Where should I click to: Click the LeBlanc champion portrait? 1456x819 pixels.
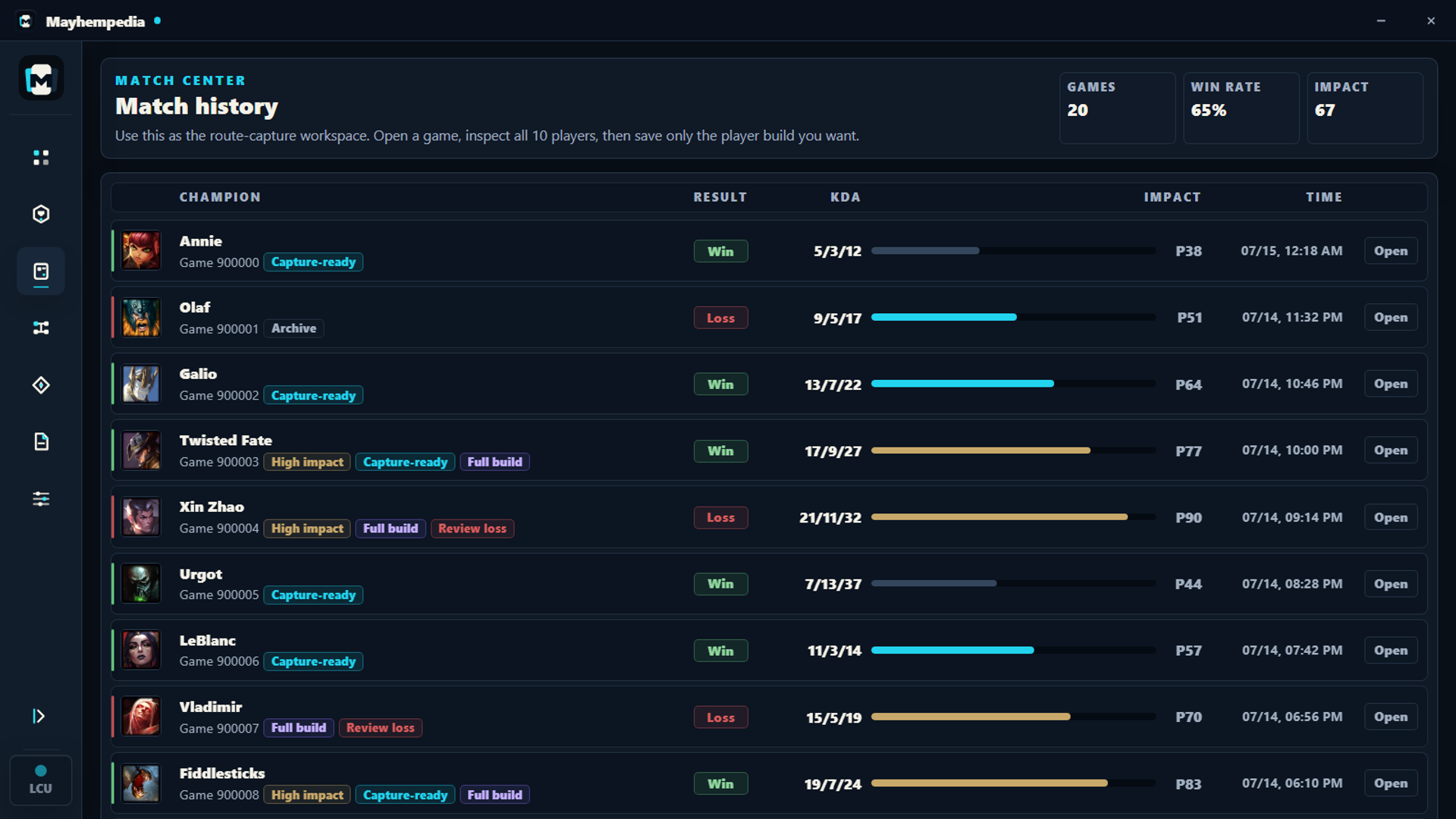tap(141, 651)
